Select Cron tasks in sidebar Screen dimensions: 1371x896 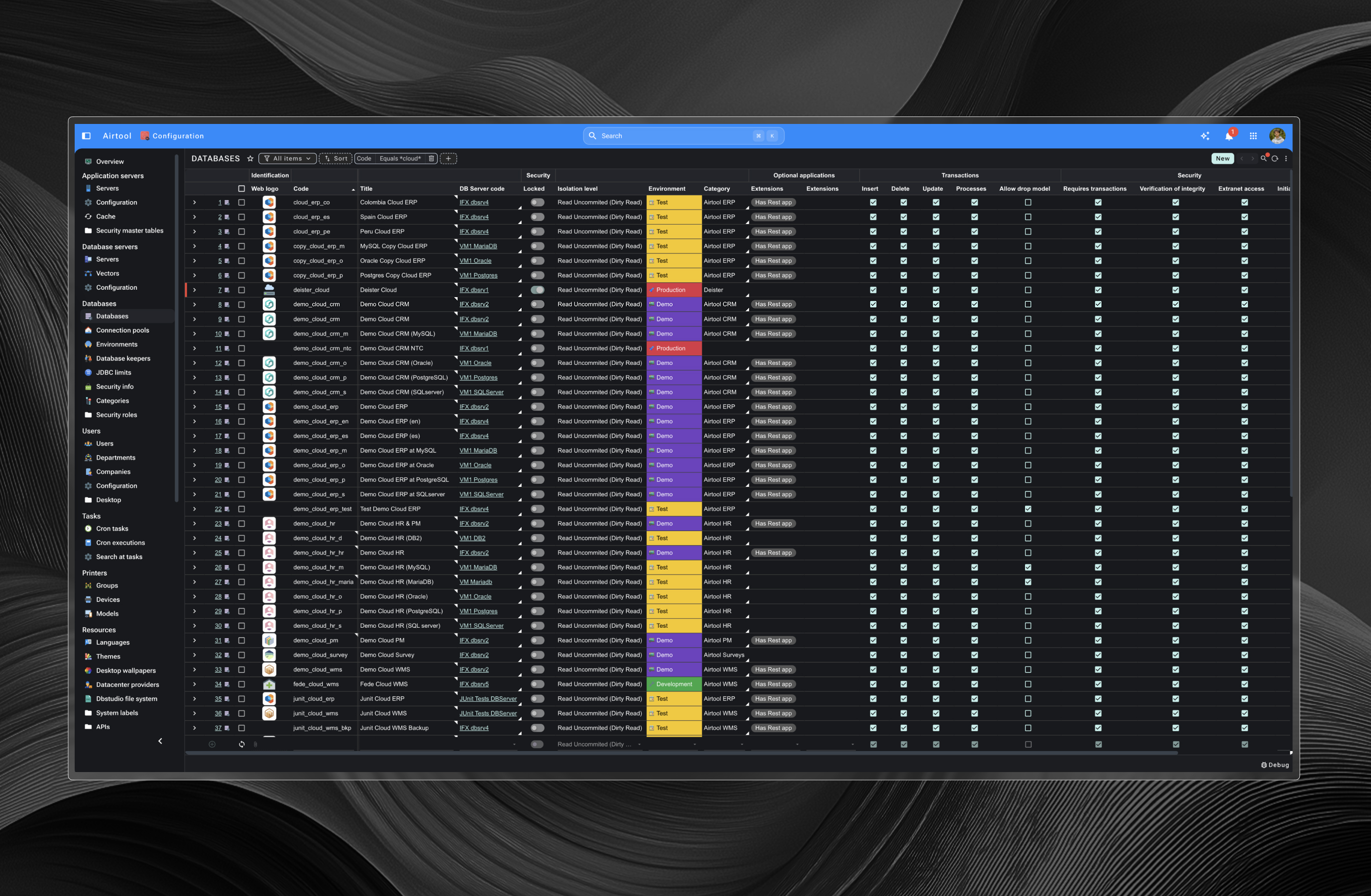pos(112,529)
